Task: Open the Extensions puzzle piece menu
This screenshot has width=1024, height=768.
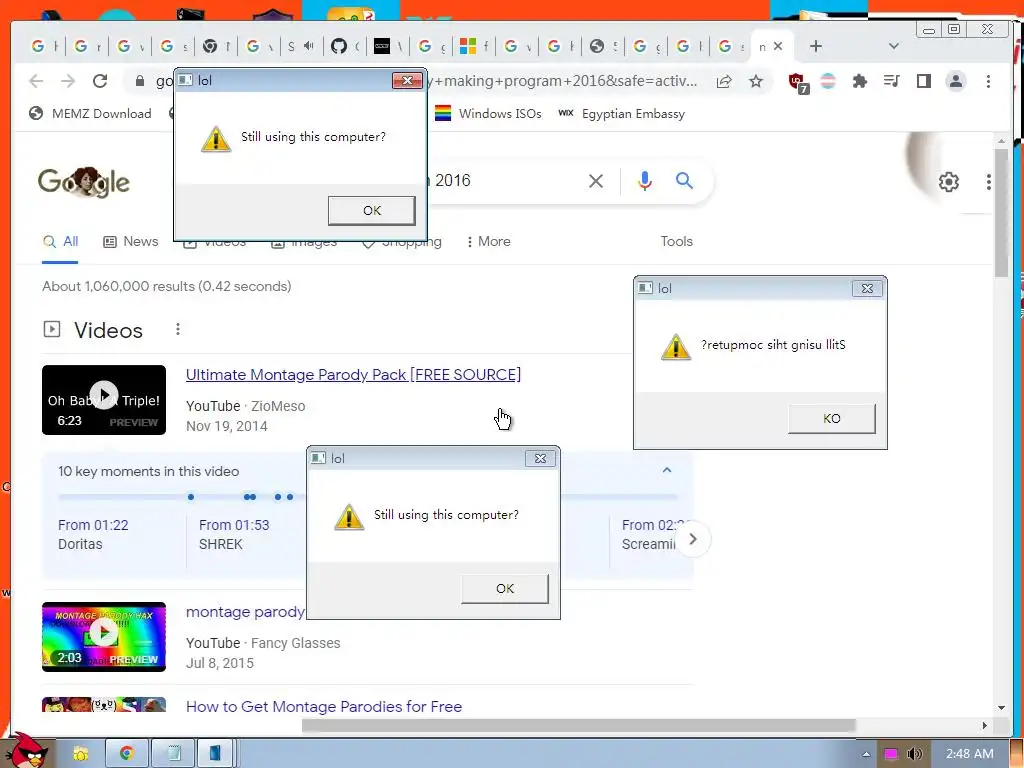Action: 859,81
